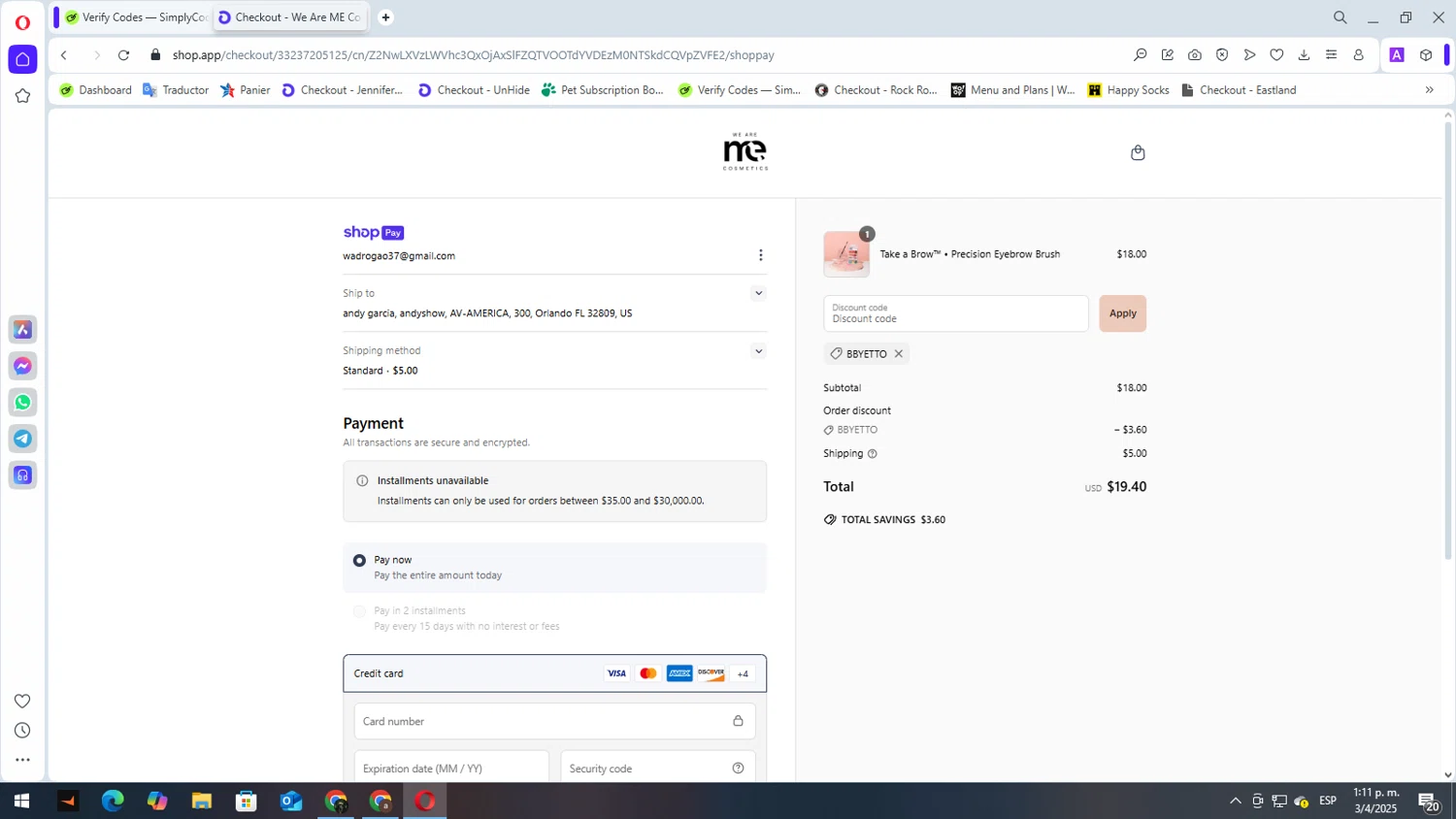This screenshot has width=1456, height=819.
Task: Click the shipping info help icon
Action: click(x=872, y=454)
